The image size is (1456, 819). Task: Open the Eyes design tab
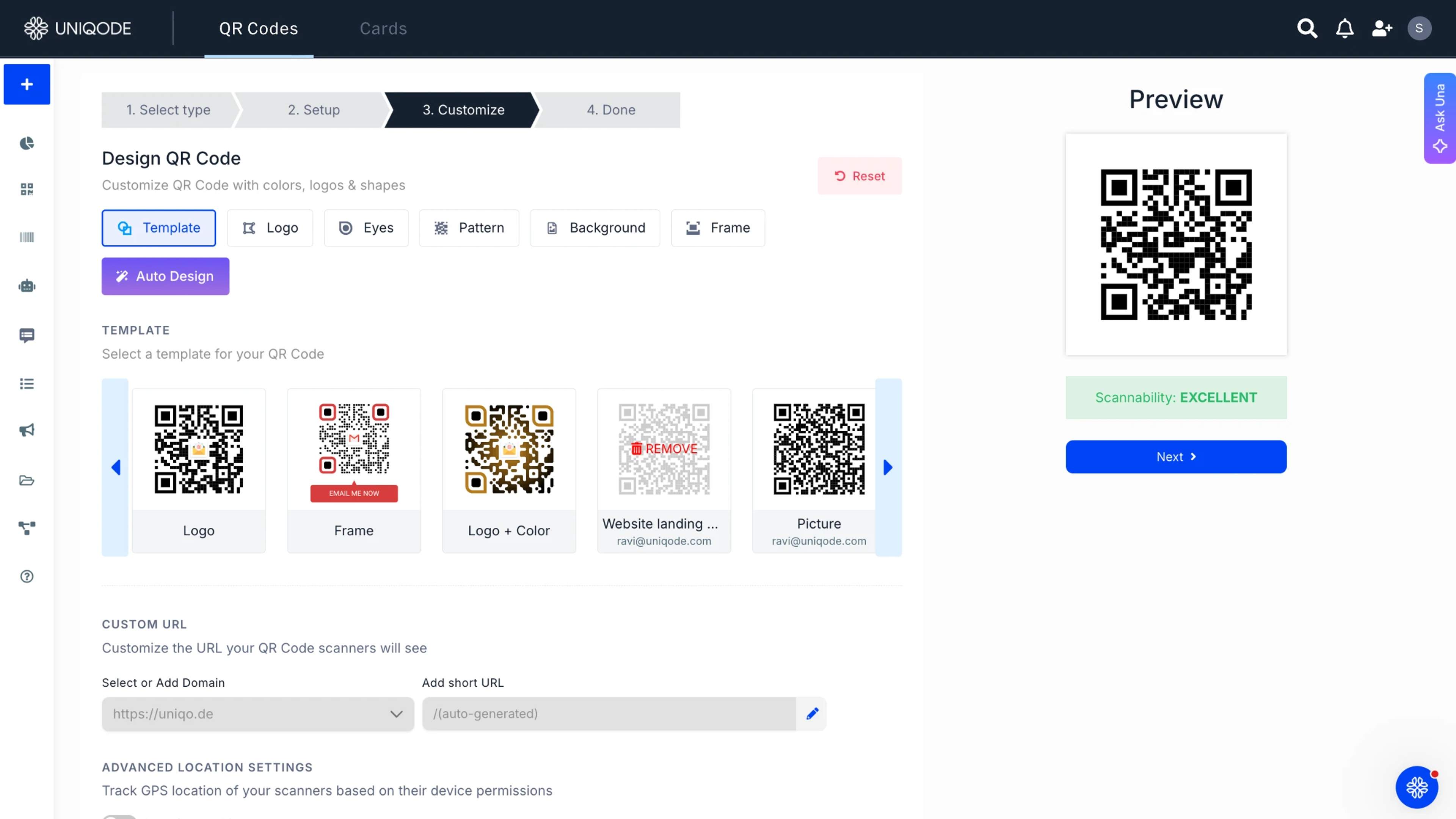pos(366,228)
